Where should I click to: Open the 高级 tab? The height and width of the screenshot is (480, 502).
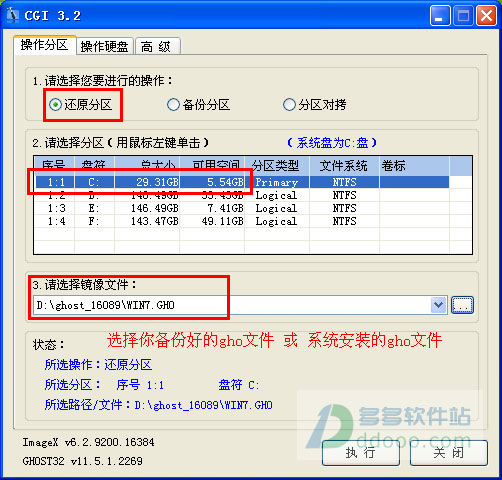[x=158, y=46]
